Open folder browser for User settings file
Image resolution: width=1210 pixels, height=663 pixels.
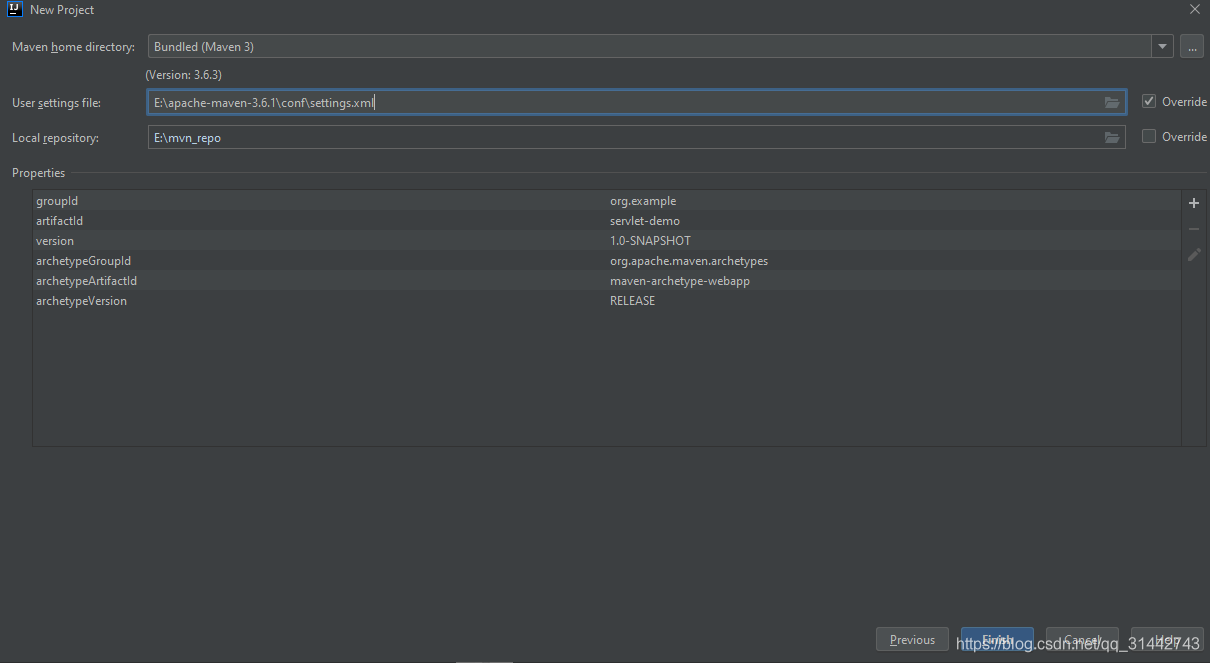1111,102
